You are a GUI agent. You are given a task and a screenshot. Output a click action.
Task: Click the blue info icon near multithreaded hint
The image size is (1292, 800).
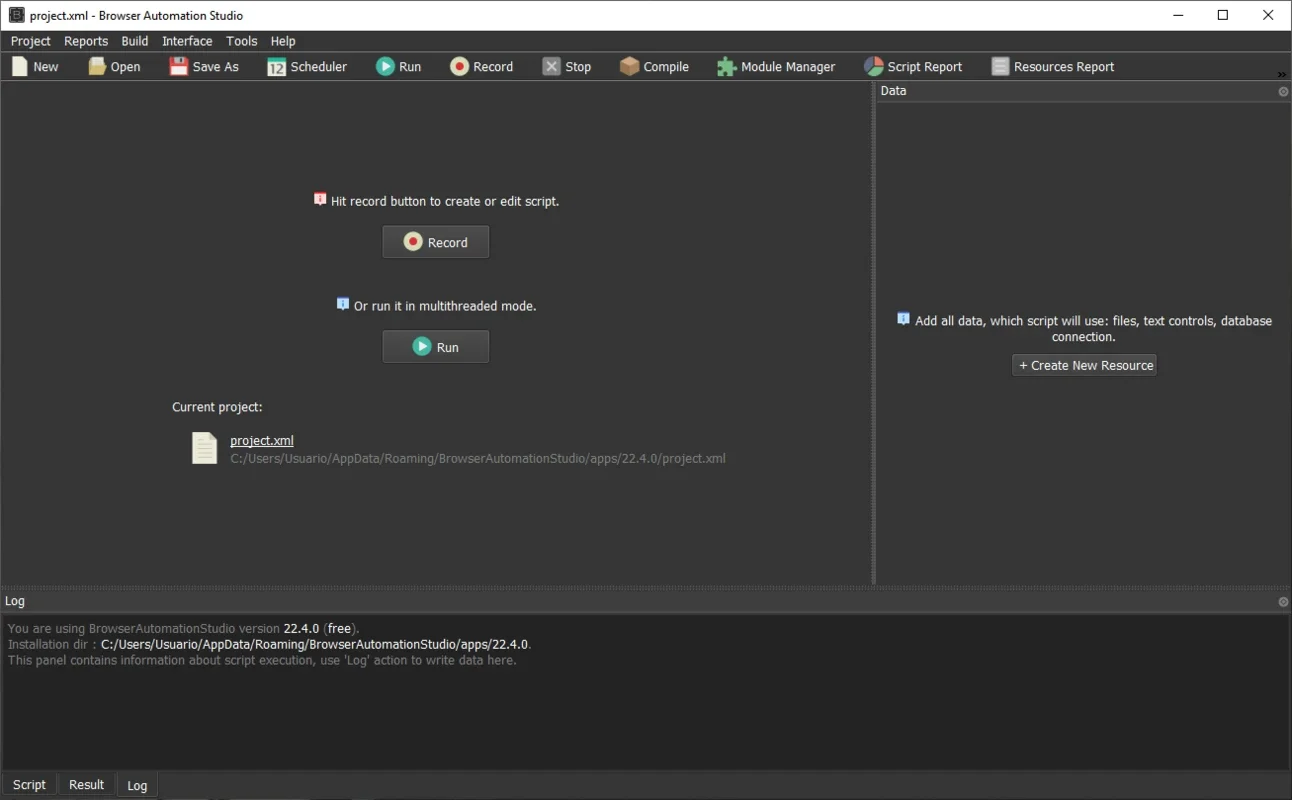[343, 304]
